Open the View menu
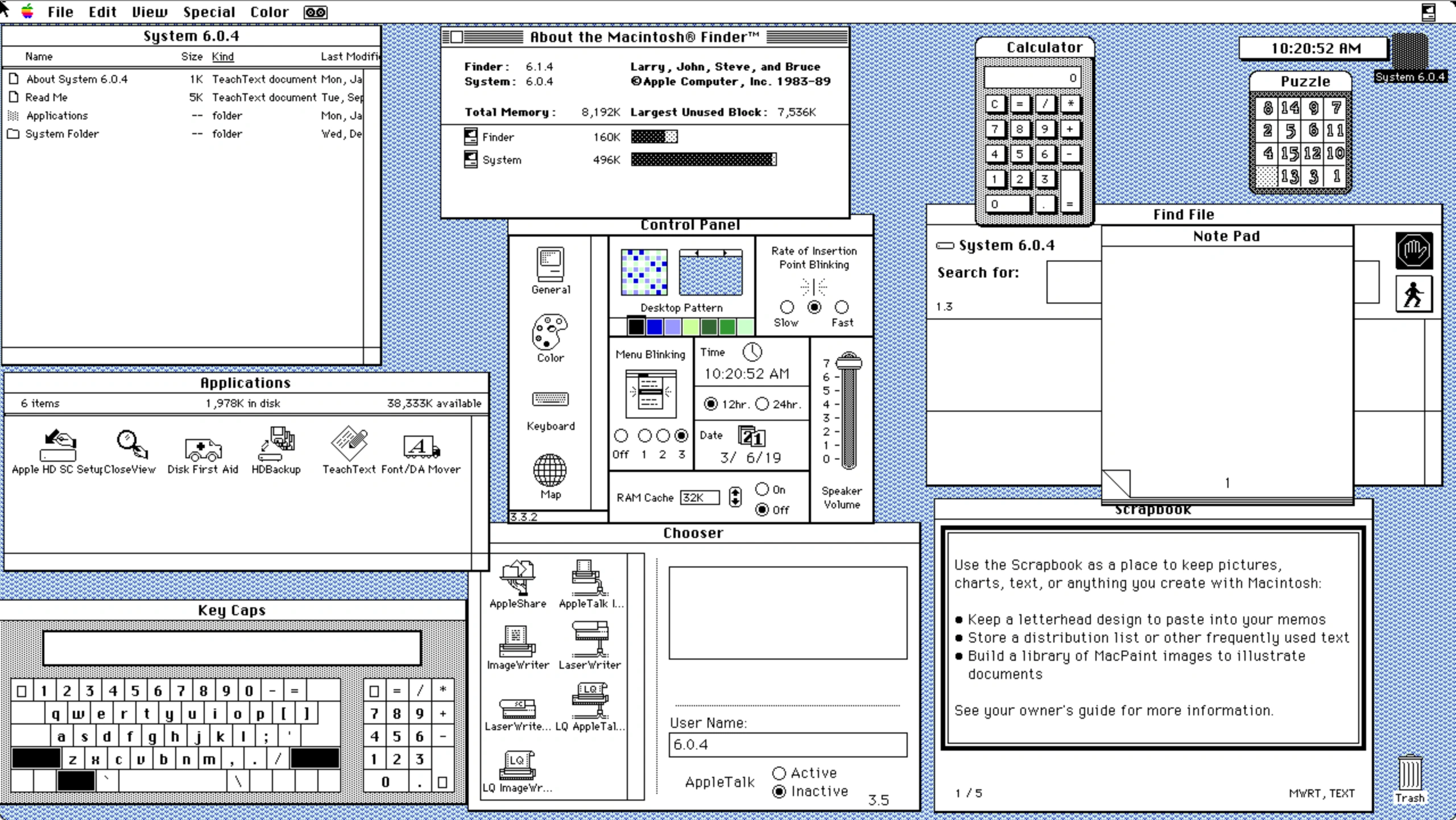This screenshot has width=1456, height=820. click(148, 12)
